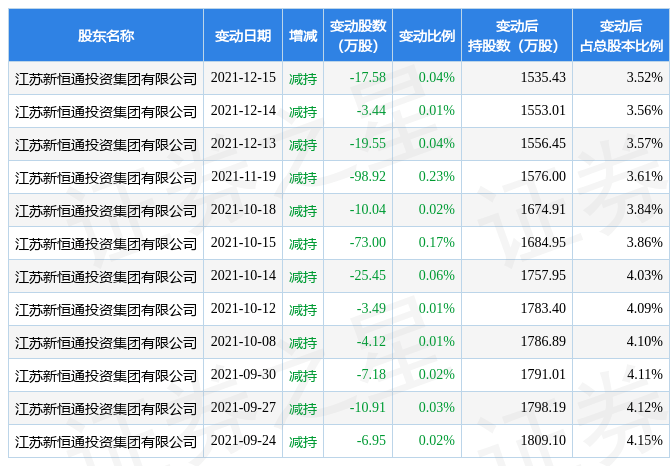Select the date cell 2021-09-30
The image size is (670, 466).
pyautogui.click(x=243, y=374)
